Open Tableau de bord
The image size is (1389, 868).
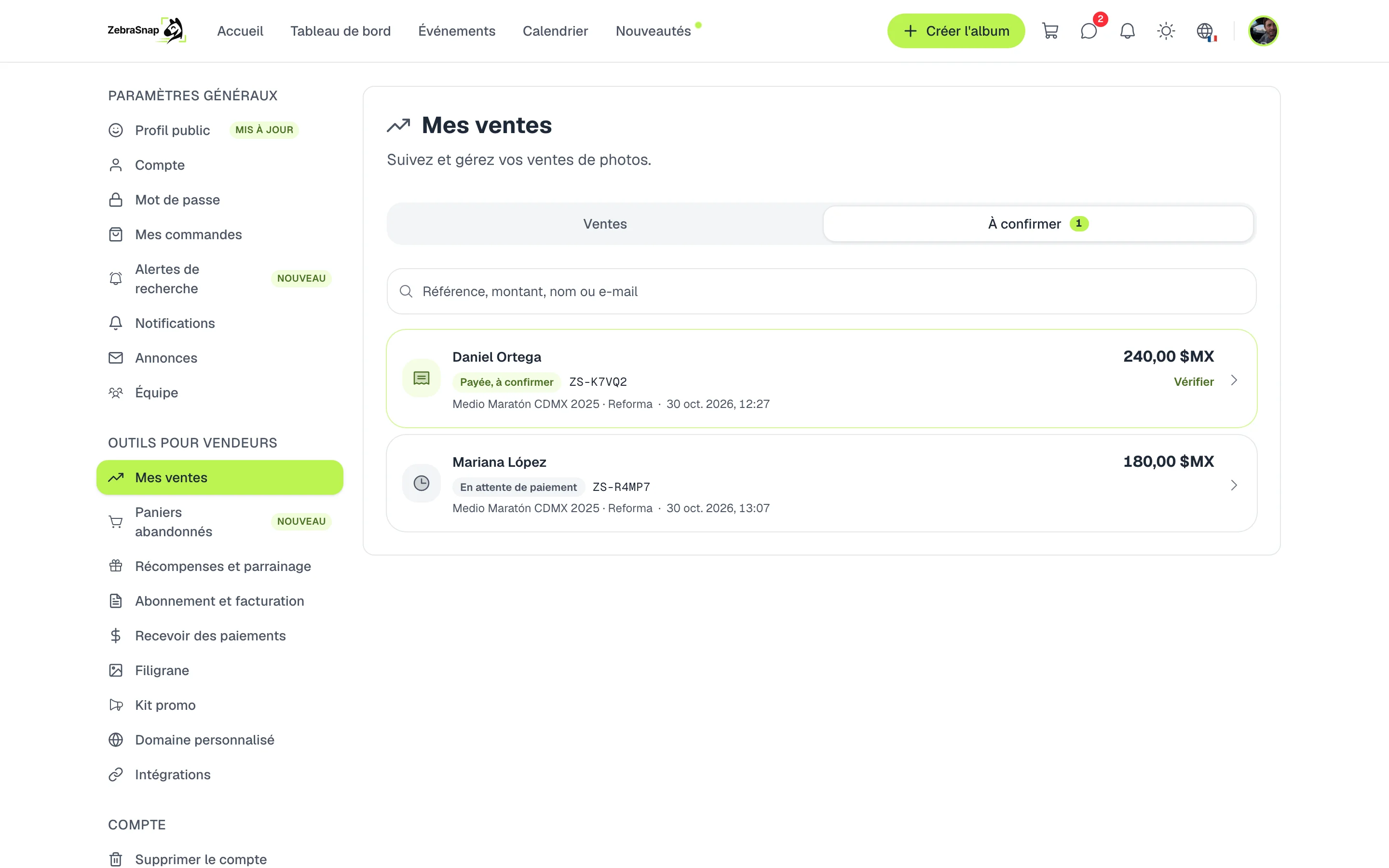340,31
